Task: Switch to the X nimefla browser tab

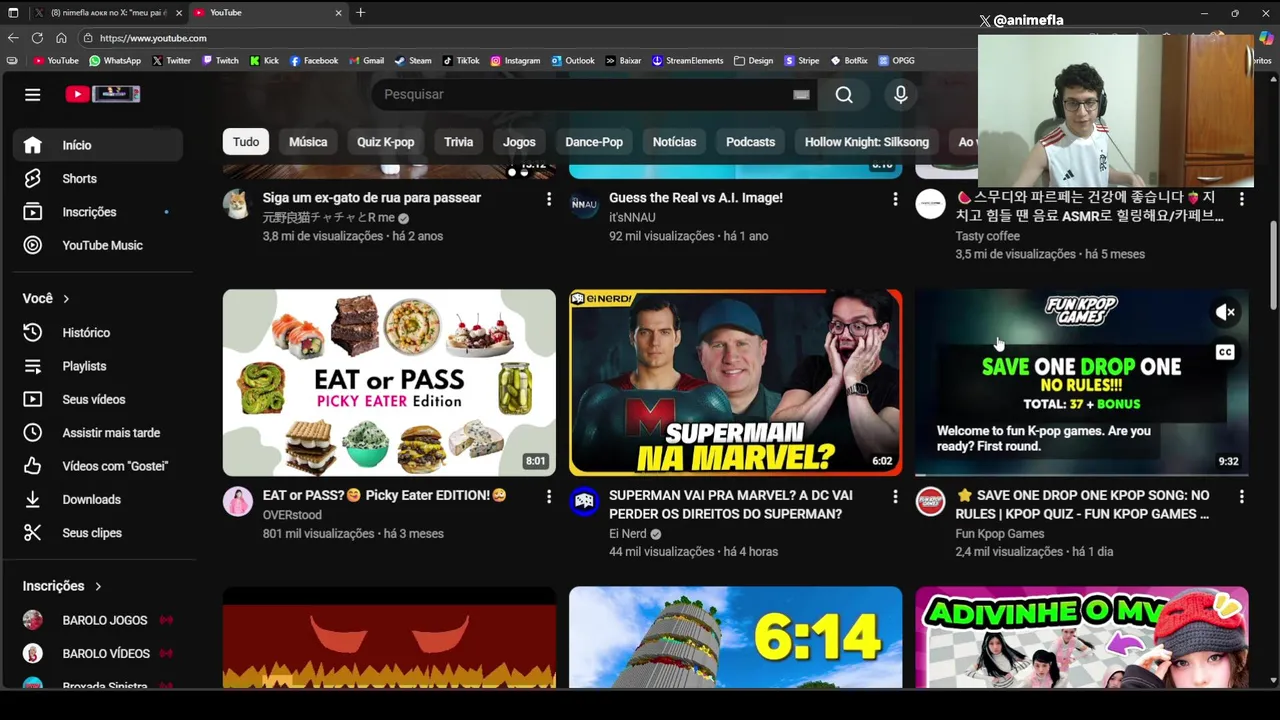Action: pos(108,13)
